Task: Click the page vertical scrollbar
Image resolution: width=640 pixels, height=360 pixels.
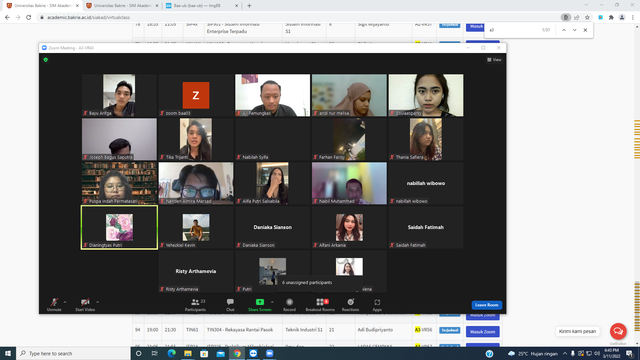Action: pyautogui.click(x=637, y=184)
